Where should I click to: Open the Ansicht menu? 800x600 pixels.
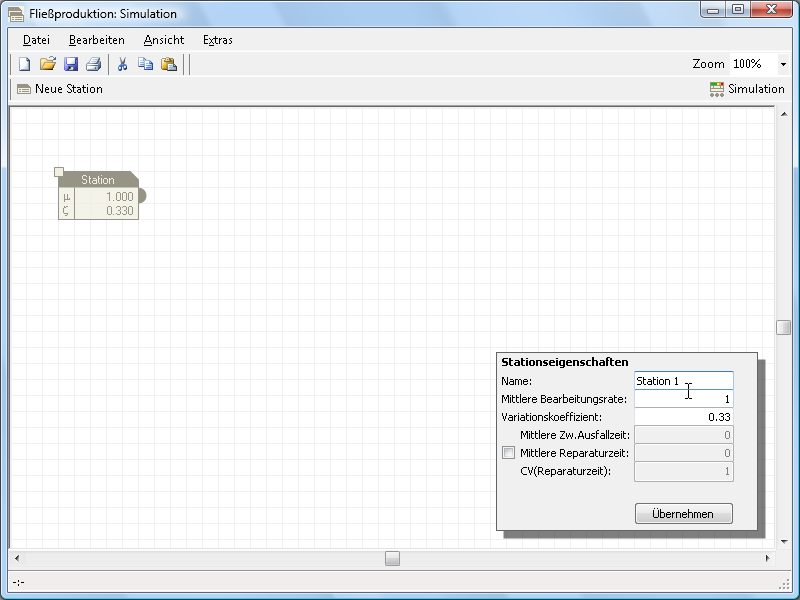(x=164, y=40)
